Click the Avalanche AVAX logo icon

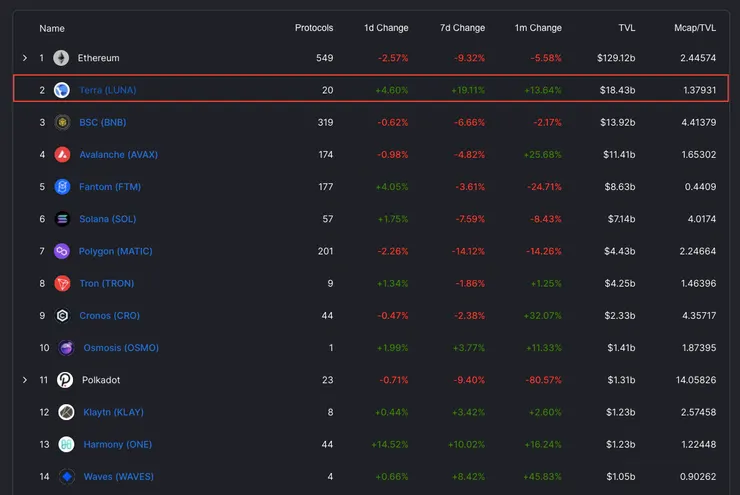click(x=62, y=155)
